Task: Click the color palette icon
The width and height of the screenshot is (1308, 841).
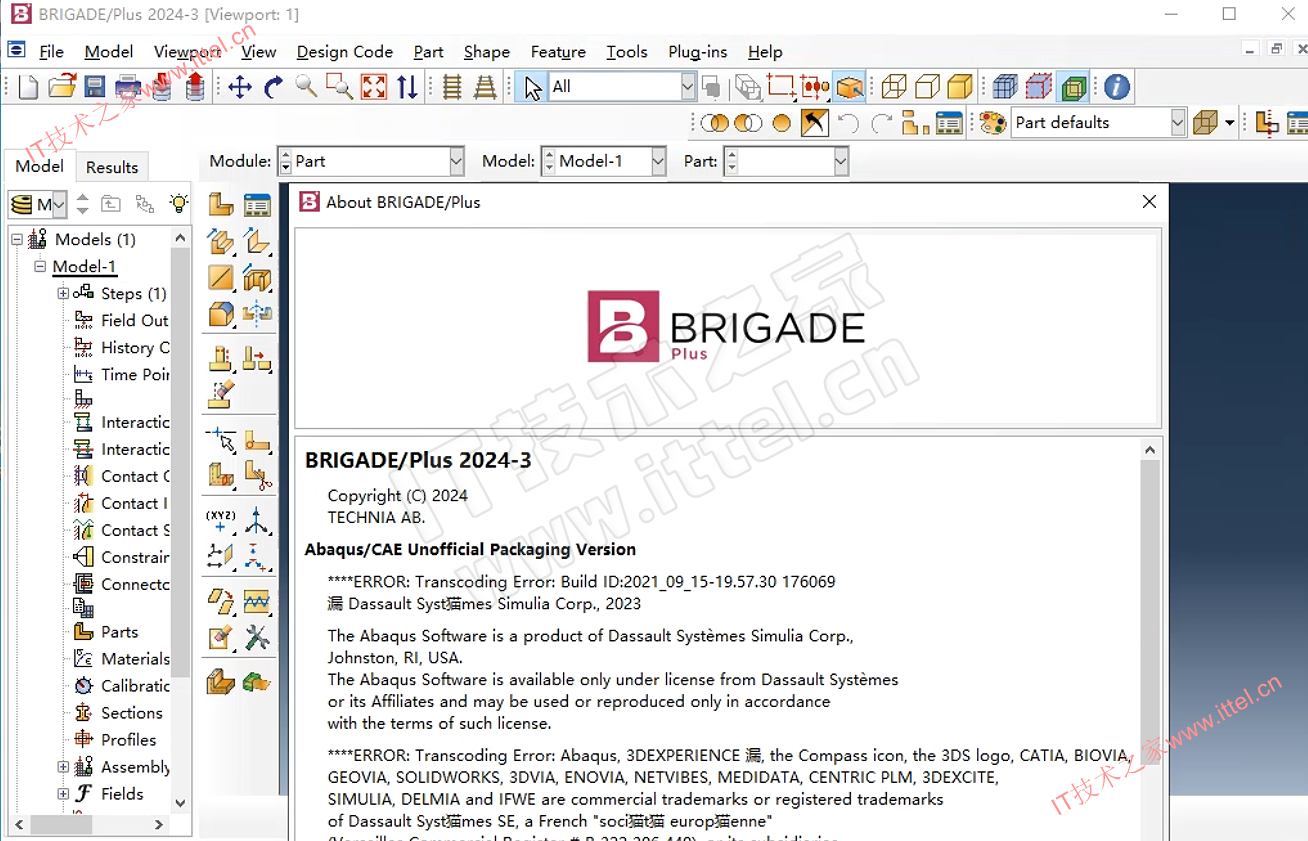Action: click(x=992, y=122)
